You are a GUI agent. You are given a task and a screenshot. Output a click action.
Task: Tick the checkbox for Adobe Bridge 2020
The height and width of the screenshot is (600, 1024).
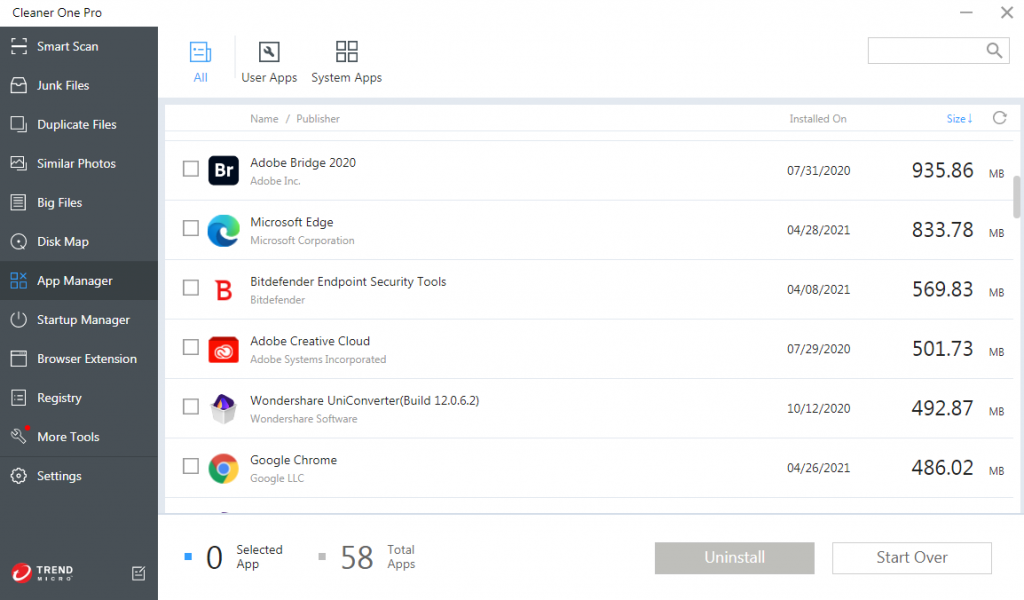[191, 169]
